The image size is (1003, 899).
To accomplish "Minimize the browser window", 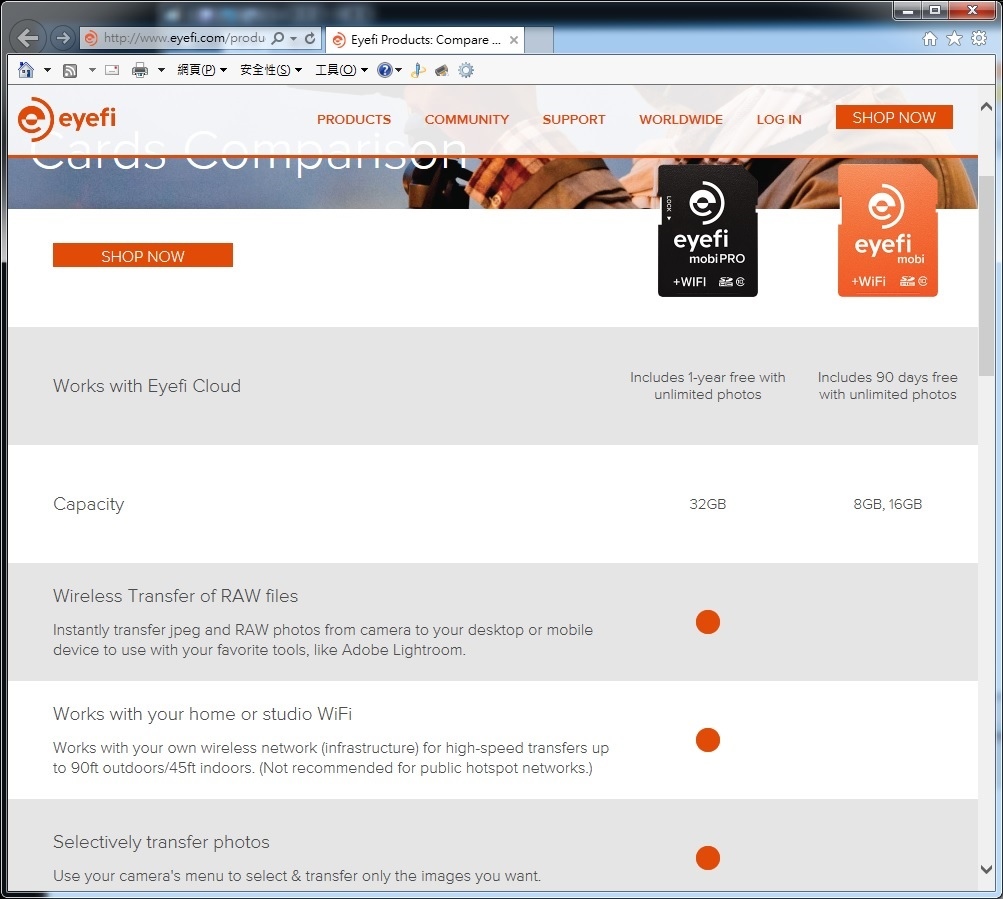I will coord(908,10).
